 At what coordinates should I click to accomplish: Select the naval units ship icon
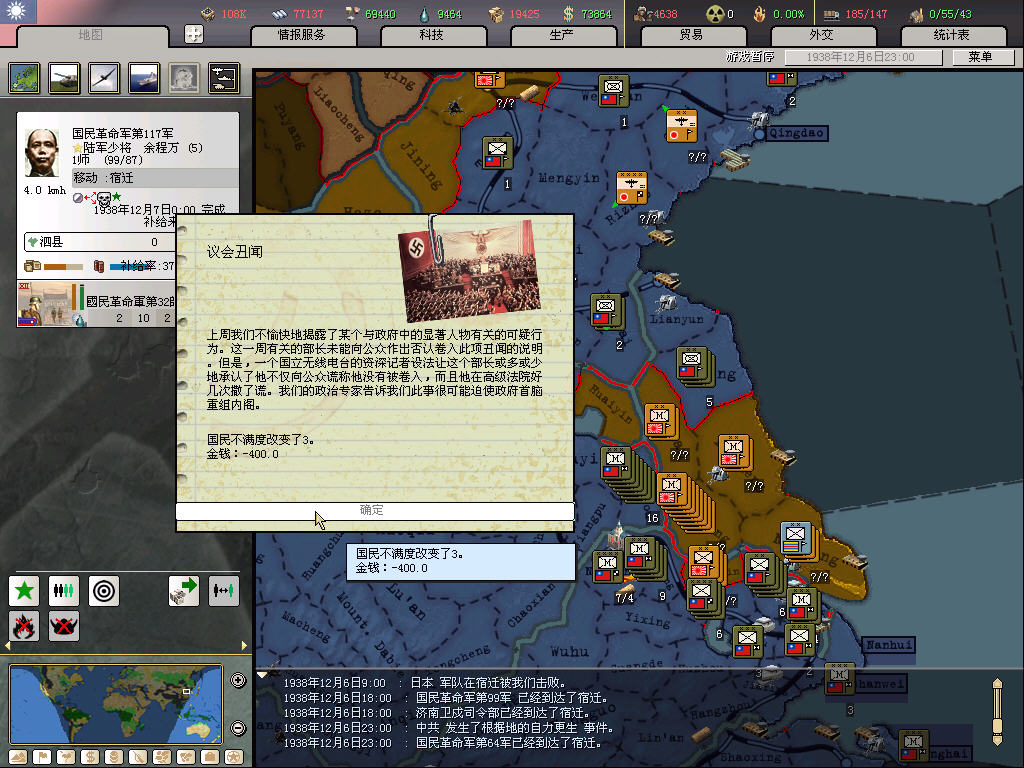[x=144, y=78]
